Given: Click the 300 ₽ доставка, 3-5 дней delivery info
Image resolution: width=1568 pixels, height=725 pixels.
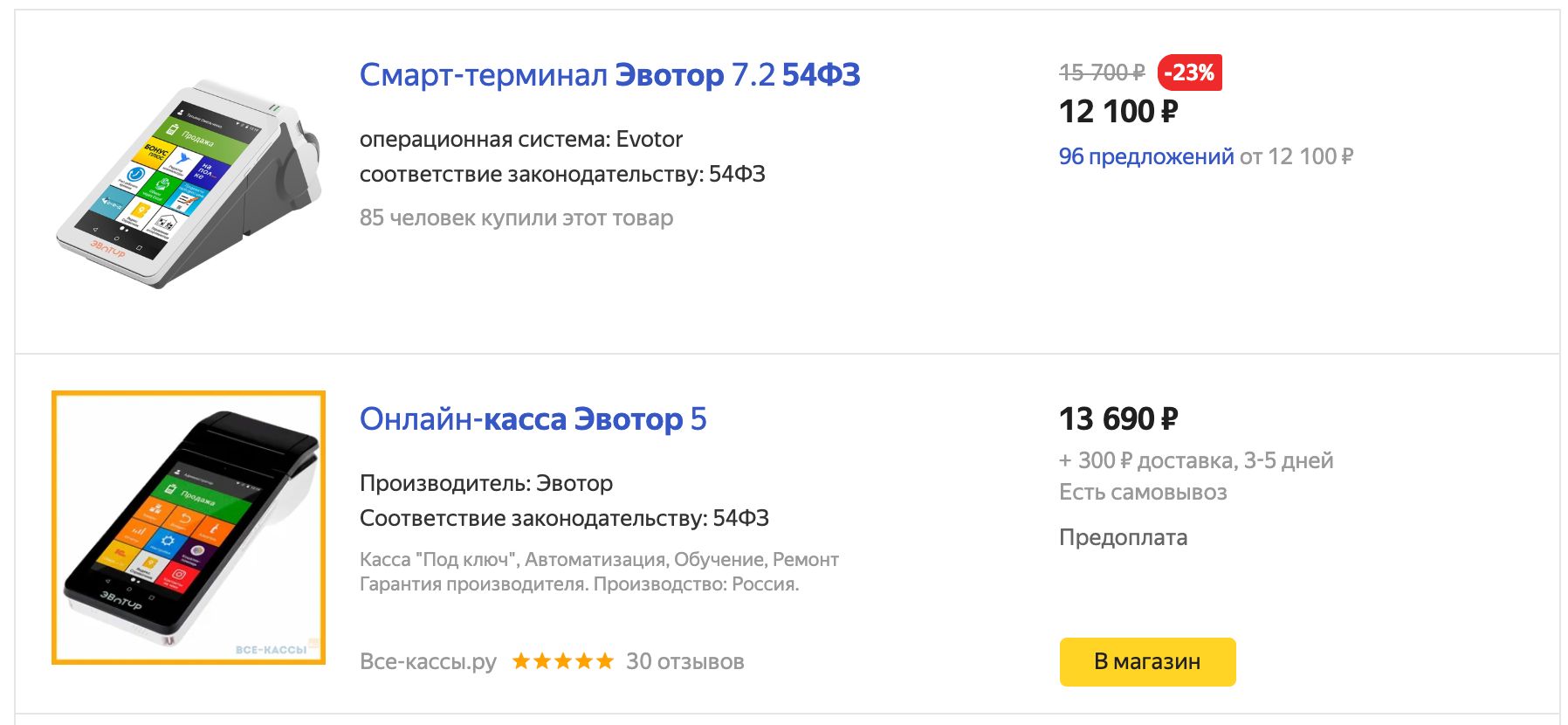Looking at the screenshot, I should 1196,460.
